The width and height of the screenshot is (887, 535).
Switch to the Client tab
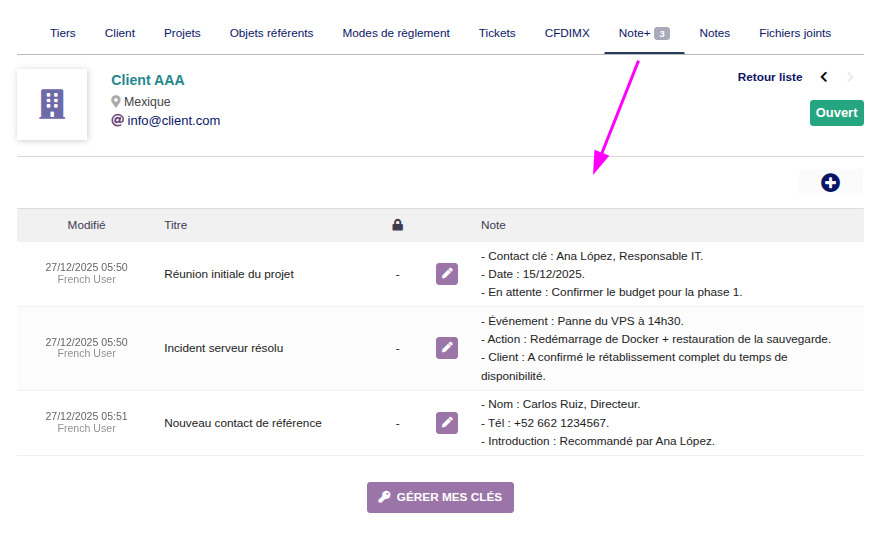click(x=120, y=33)
